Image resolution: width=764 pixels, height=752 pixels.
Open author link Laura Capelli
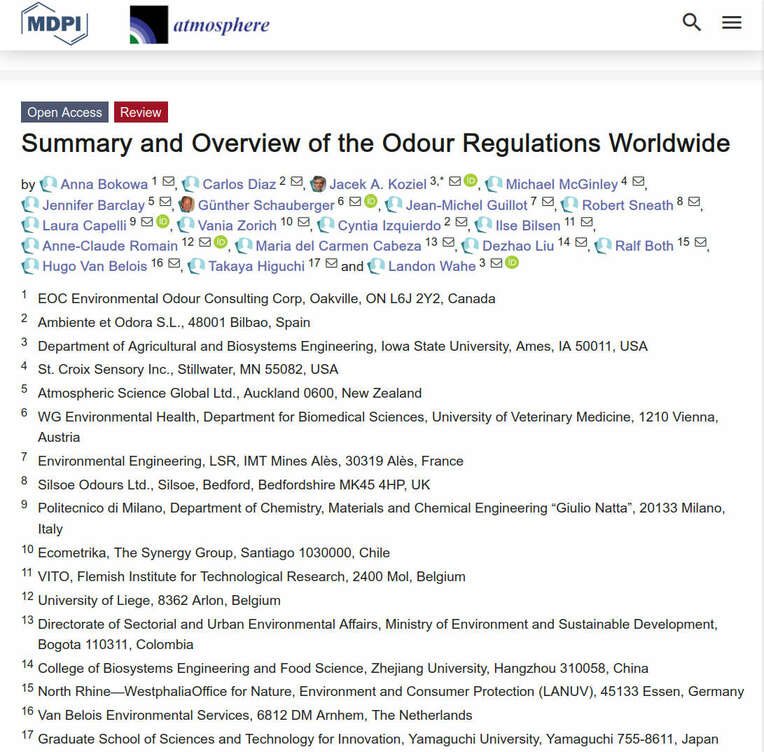coord(84,226)
